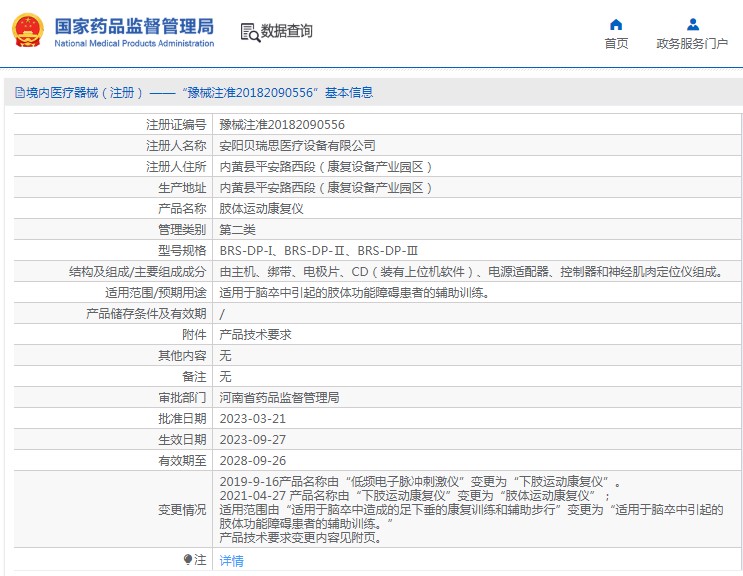This screenshot has height=576, width=743.
Task: Click the 生效日期 label
Action: pos(182,440)
